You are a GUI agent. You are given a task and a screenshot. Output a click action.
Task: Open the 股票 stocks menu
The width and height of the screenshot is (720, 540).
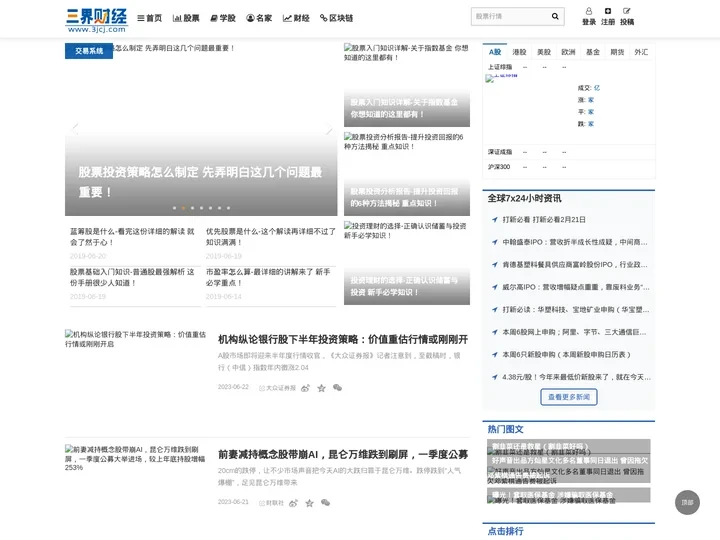pyautogui.click(x=186, y=18)
